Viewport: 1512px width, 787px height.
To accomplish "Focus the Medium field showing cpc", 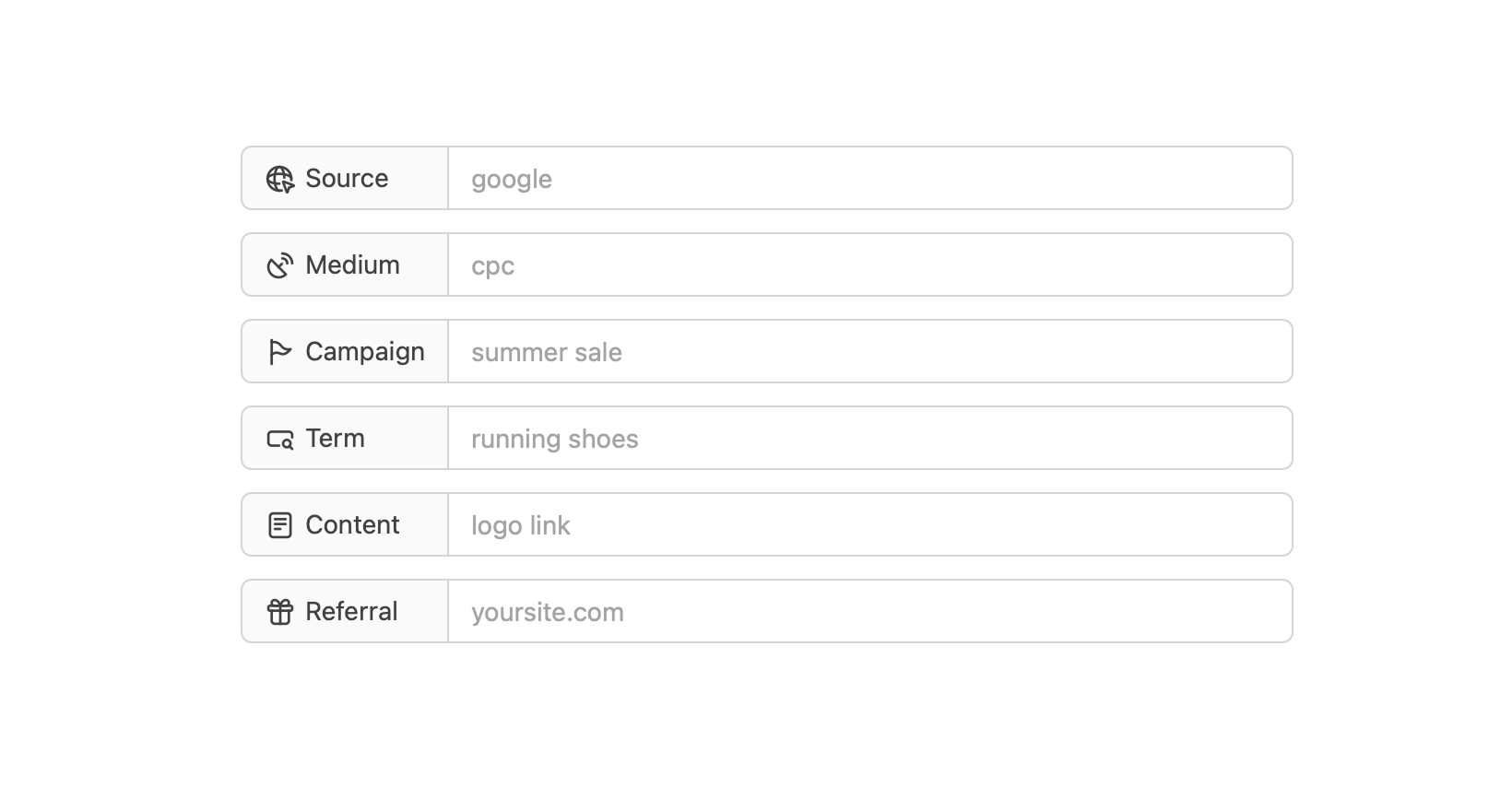I will point(869,265).
